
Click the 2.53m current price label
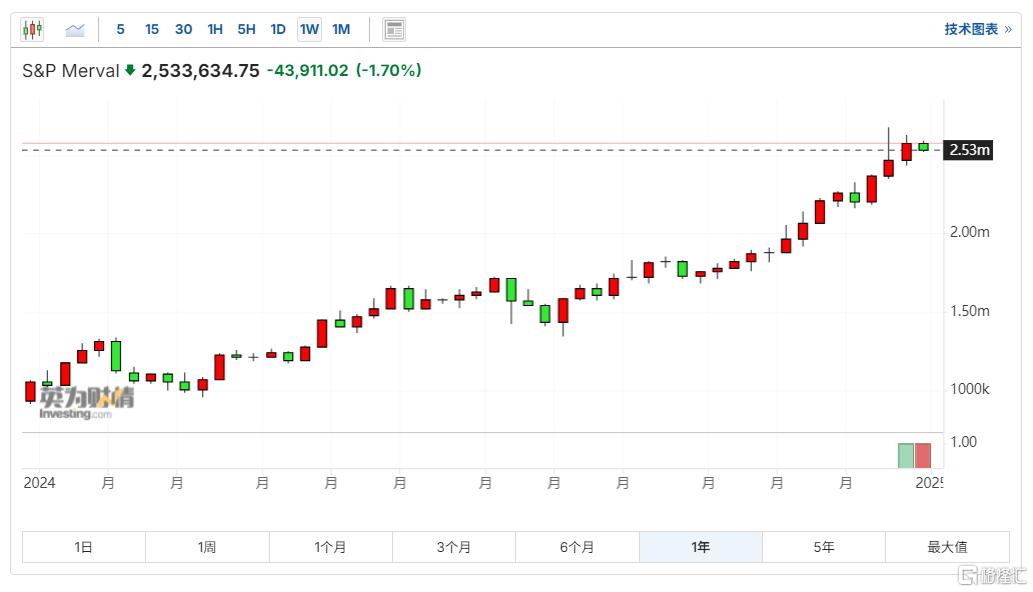(968, 150)
